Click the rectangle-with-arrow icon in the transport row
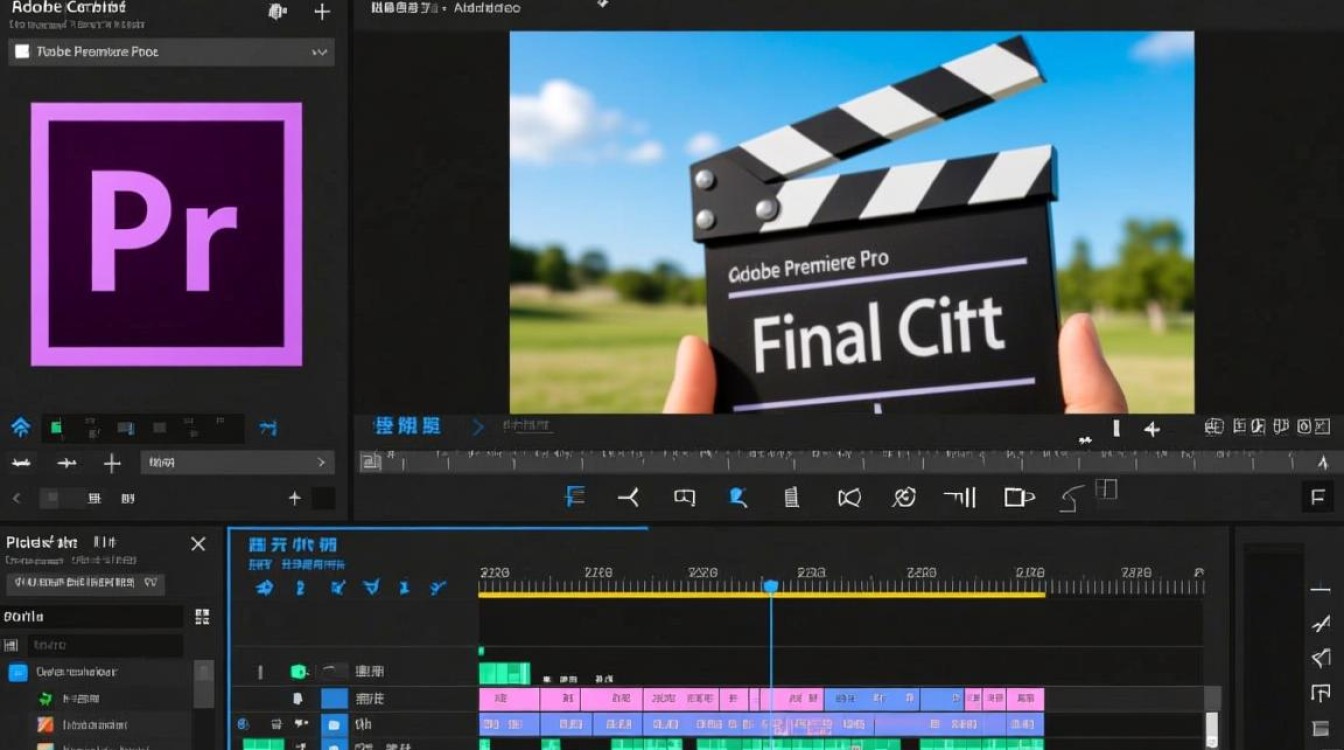 click(1018, 497)
